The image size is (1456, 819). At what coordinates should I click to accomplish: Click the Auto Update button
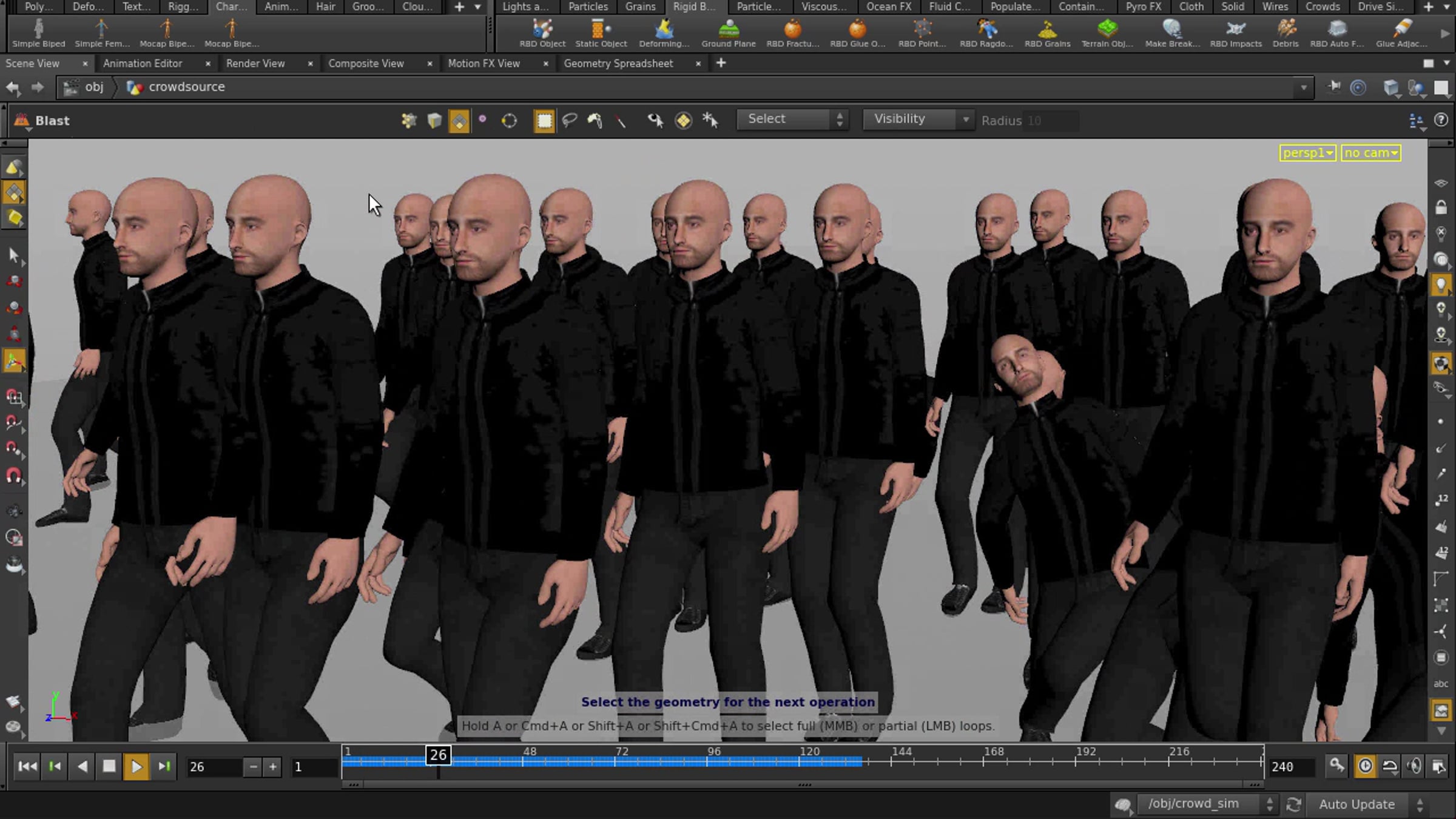(x=1357, y=804)
